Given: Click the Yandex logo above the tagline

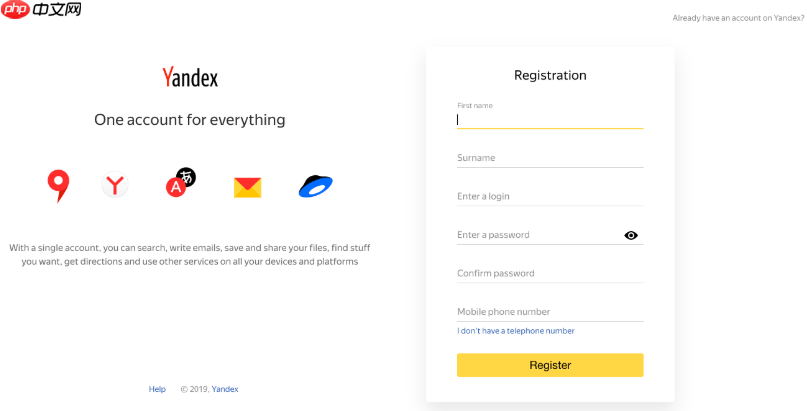Looking at the screenshot, I should click(x=190, y=78).
